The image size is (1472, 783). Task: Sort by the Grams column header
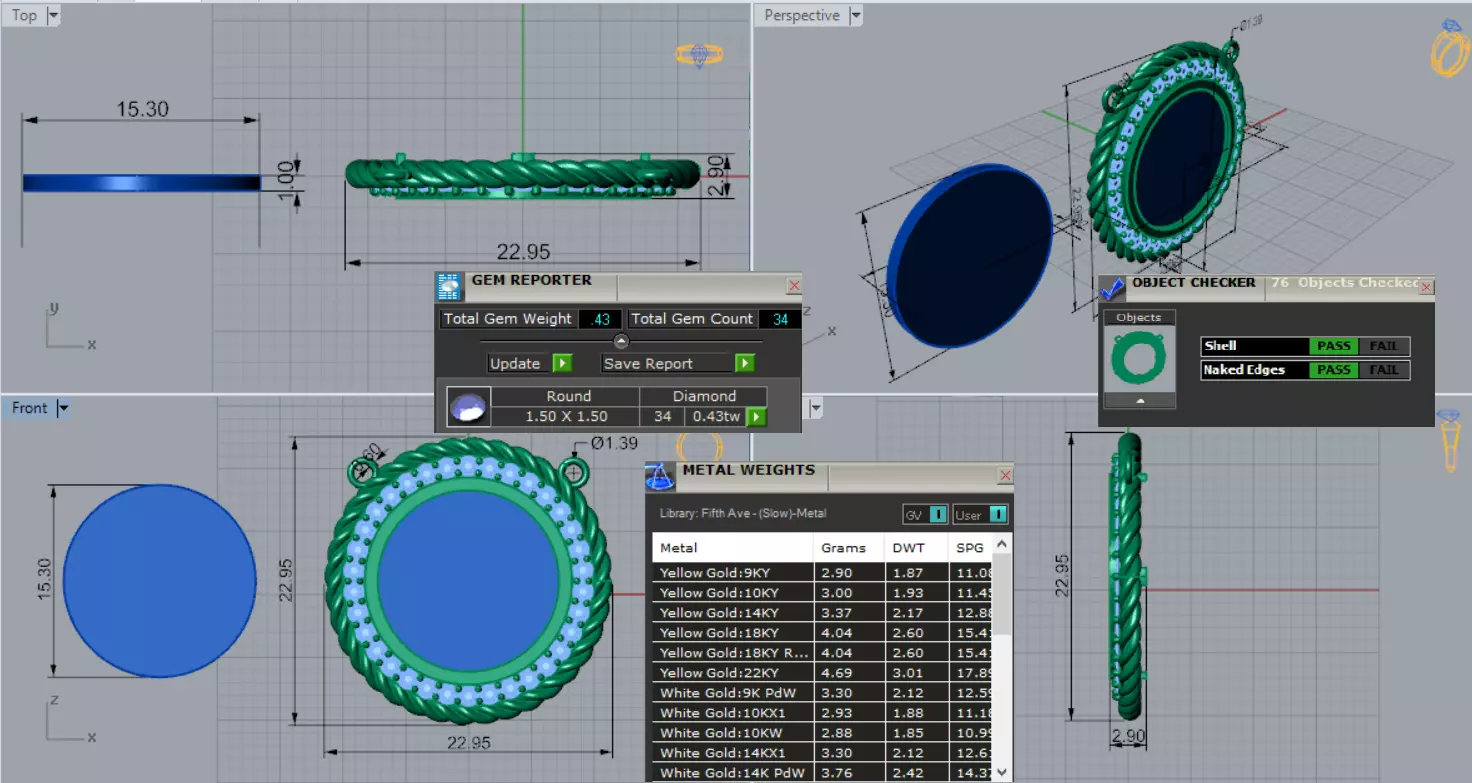(x=849, y=548)
